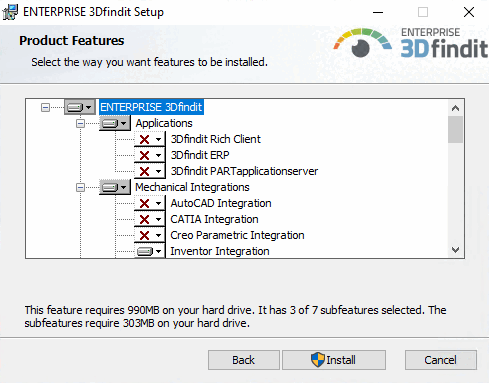This screenshot has height=383, width=489.
Task: Select the Applications feature label
Action: pos(164,123)
